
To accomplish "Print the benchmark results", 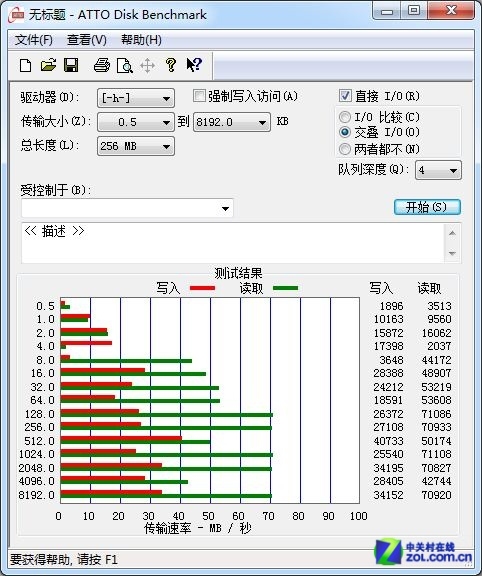I will pos(102,65).
